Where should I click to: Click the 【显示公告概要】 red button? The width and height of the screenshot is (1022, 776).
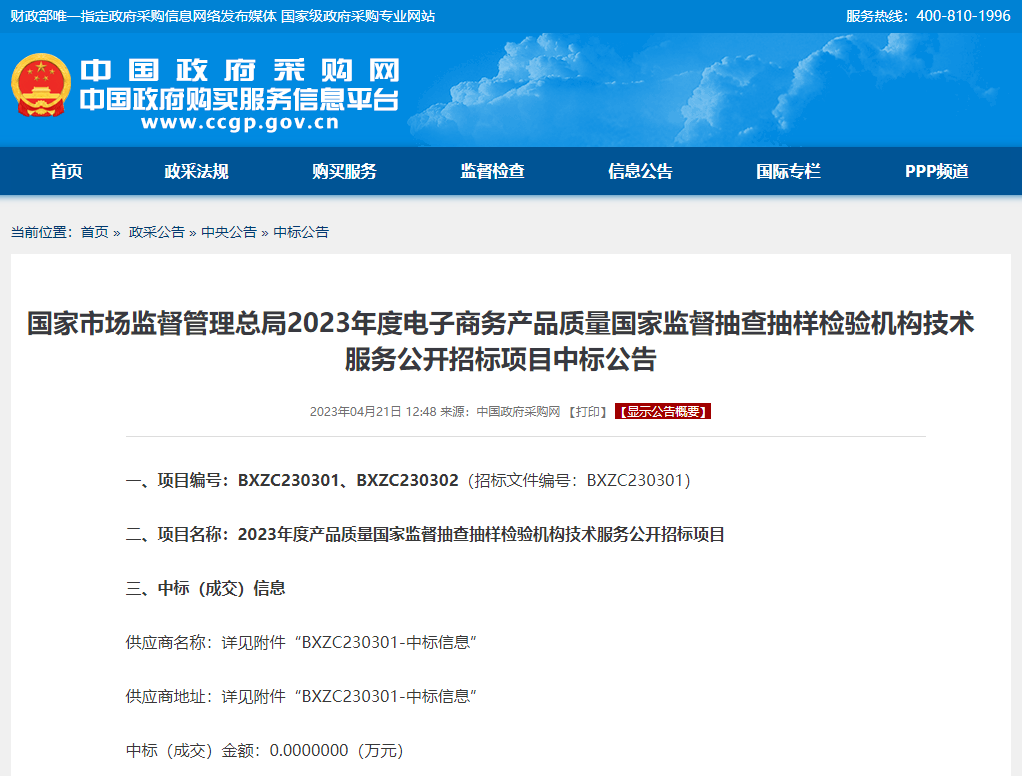tap(661, 410)
